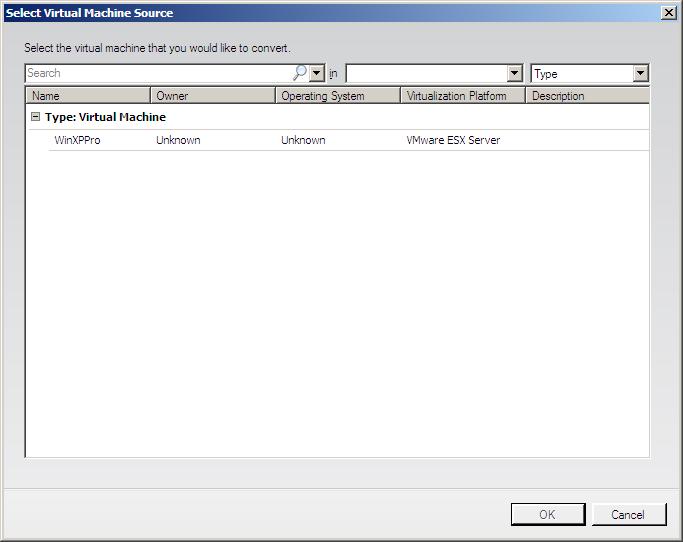Close the Select Virtual Machine Source dialog
The image size is (683, 542).
pos(668,12)
